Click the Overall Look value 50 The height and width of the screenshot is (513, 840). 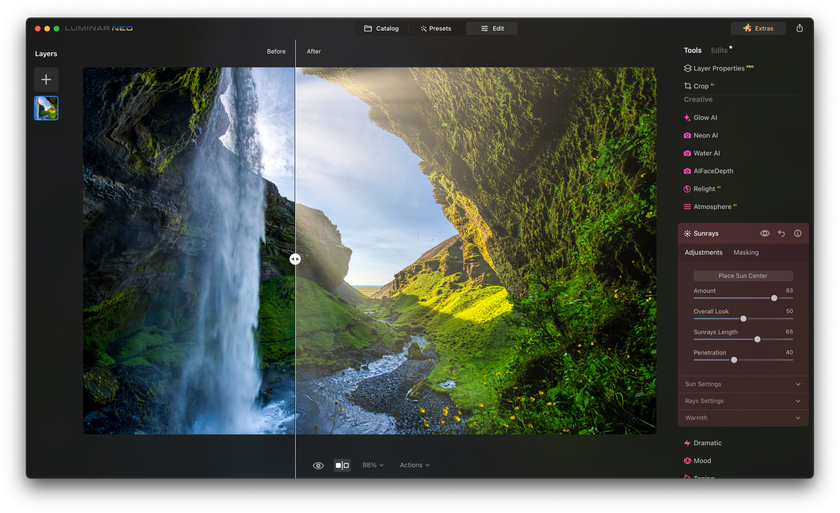point(789,311)
